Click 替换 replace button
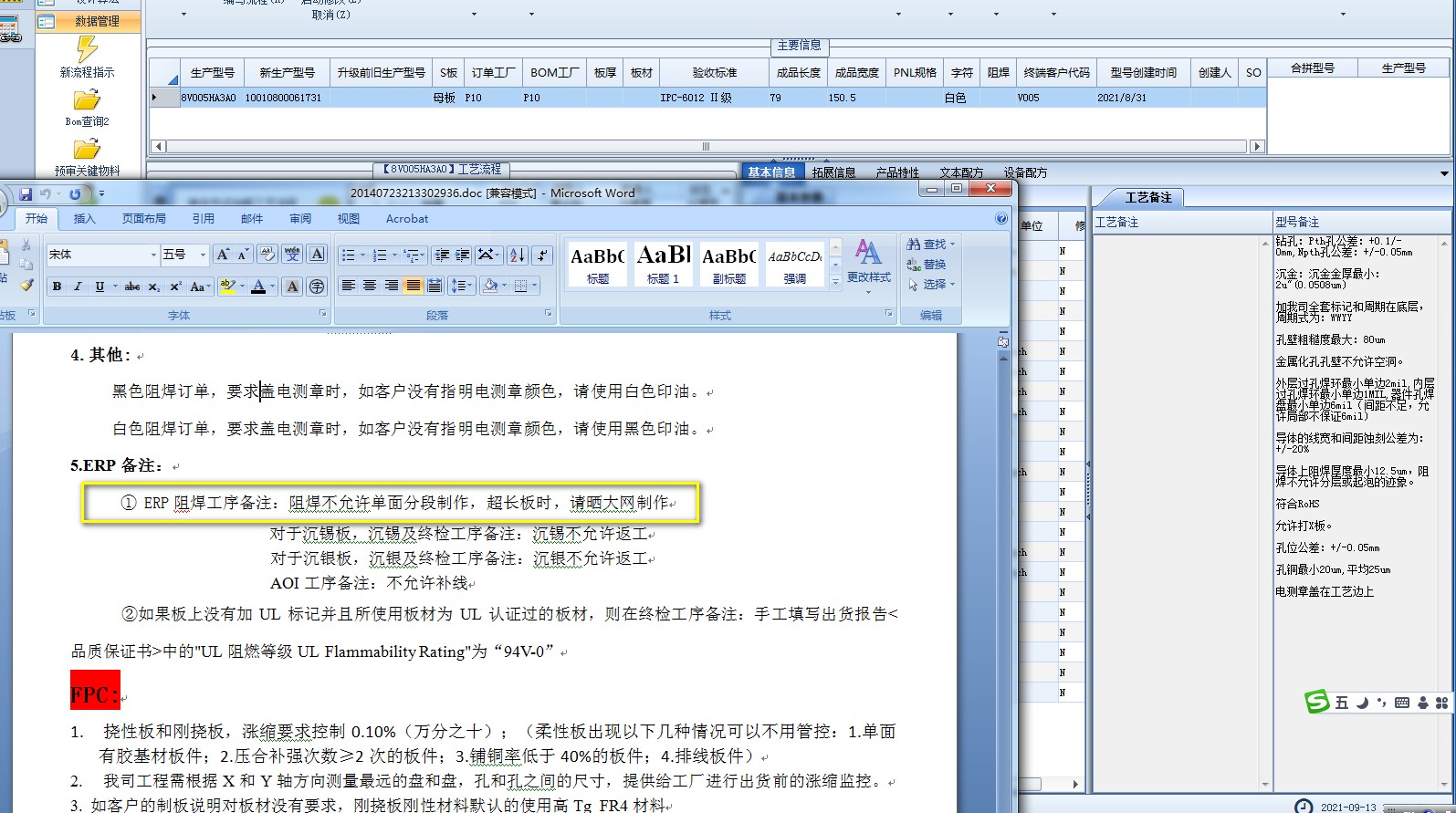This screenshot has width=1456, height=813. pos(927,264)
